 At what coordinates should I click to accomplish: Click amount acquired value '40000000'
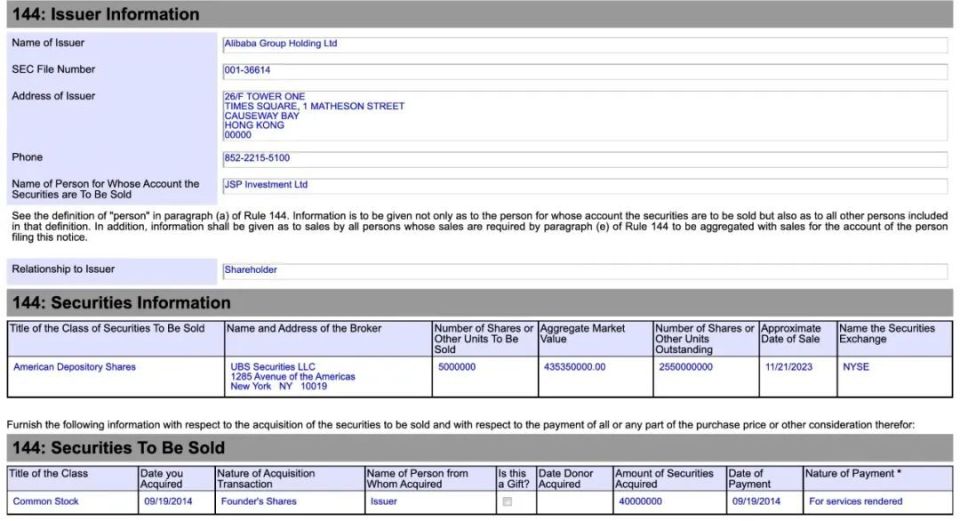tap(640, 501)
